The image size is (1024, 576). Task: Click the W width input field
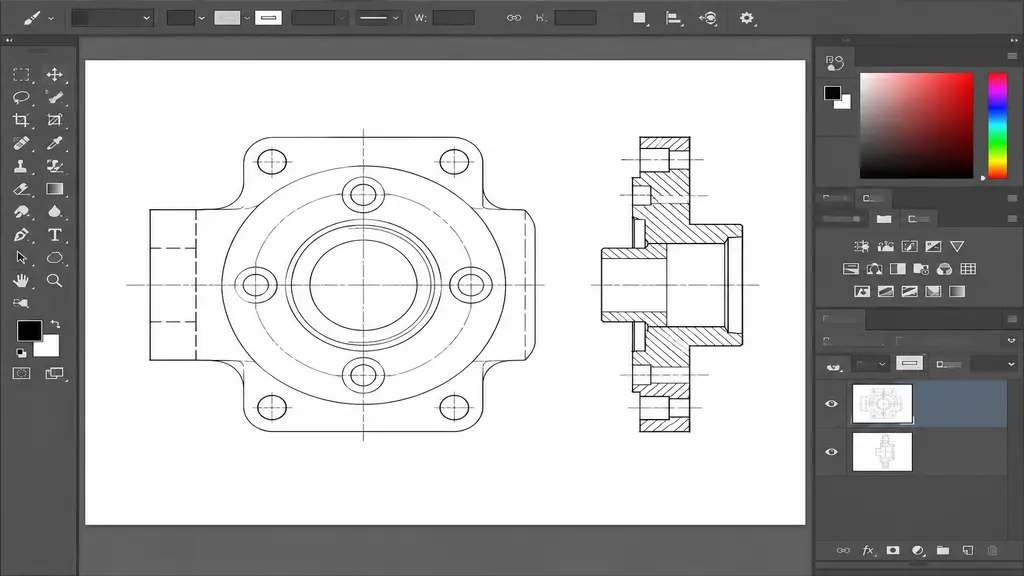454,18
